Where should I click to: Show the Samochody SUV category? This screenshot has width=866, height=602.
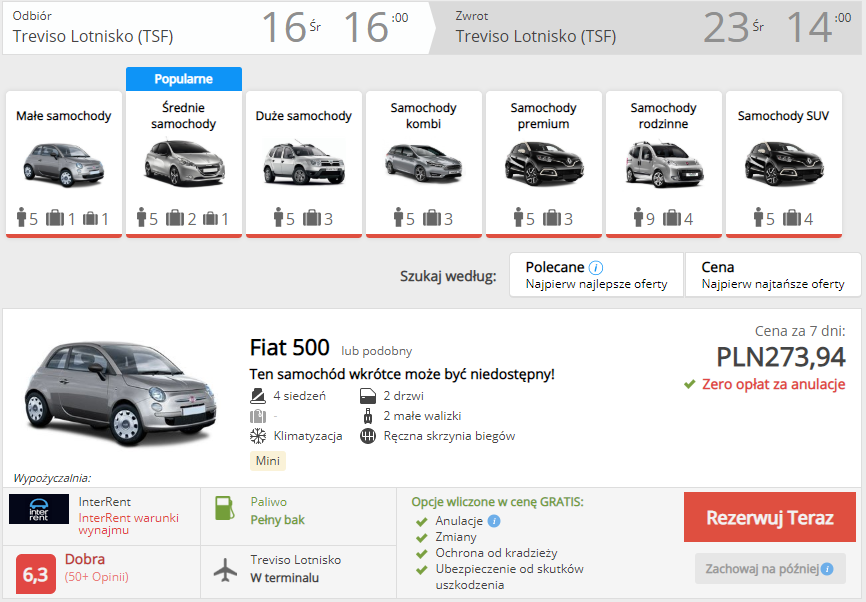784,165
